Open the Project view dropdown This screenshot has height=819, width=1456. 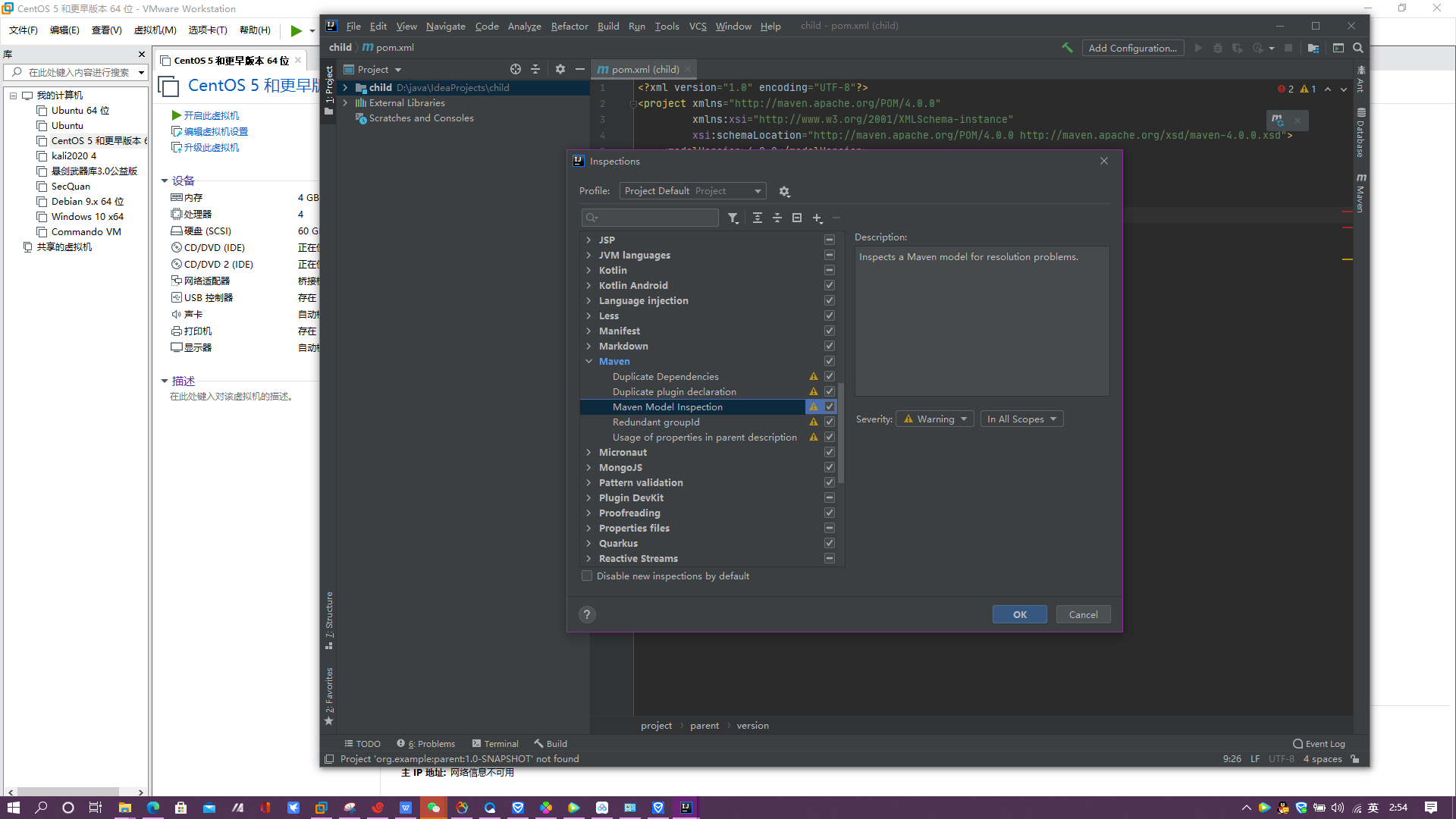[x=372, y=69]
